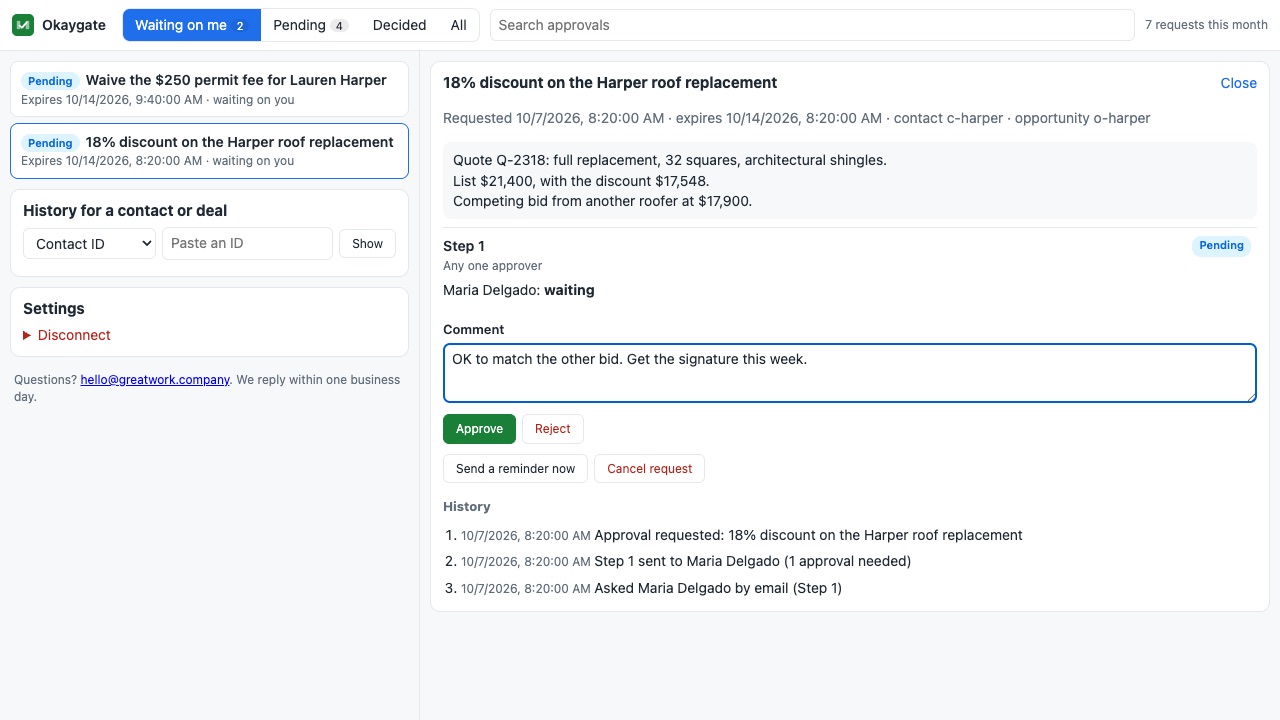Click history entry 'Asked Maria Delgado by email (Step 1)'
The height and width of the screenshot is (720, 1280).
[x=718, y=588]
